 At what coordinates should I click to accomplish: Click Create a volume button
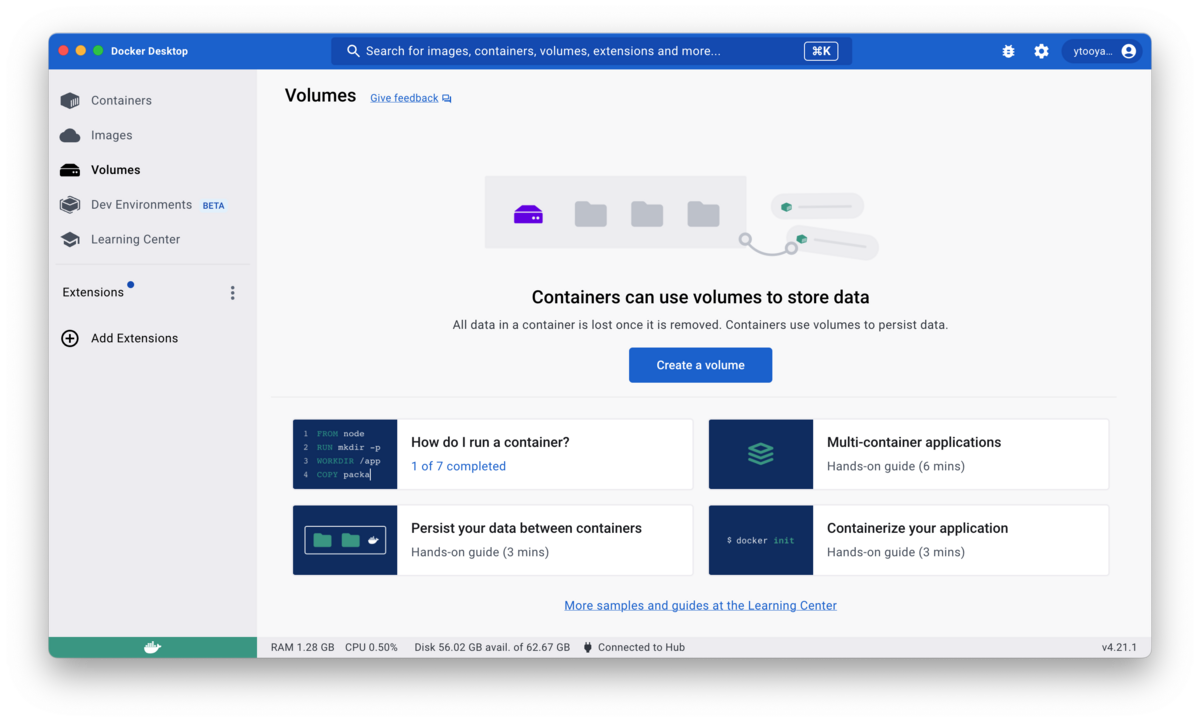point(700,365)
